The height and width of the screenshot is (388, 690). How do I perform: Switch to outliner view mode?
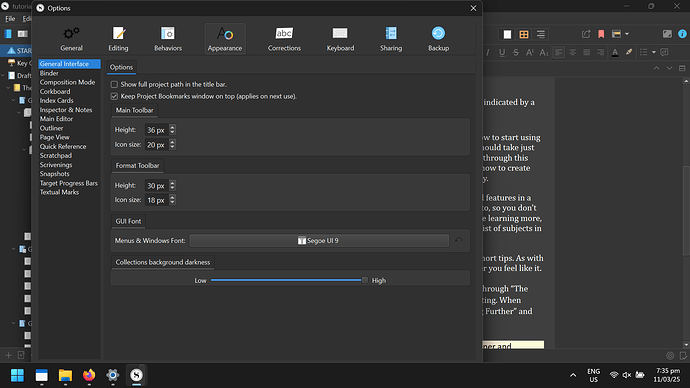[x=540, y=34]
